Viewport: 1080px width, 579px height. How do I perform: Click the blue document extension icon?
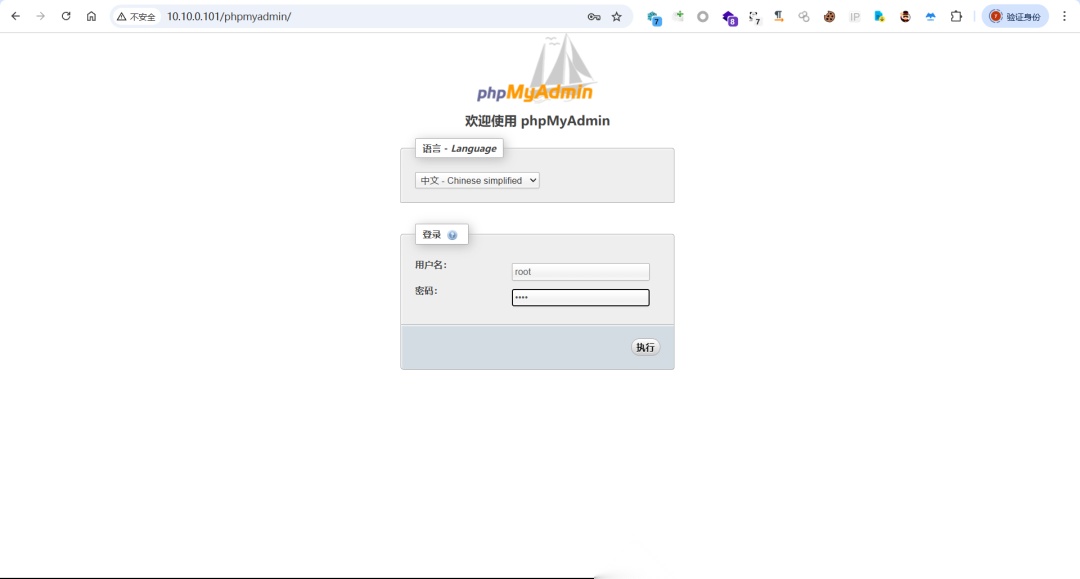(x=880, y=17)
